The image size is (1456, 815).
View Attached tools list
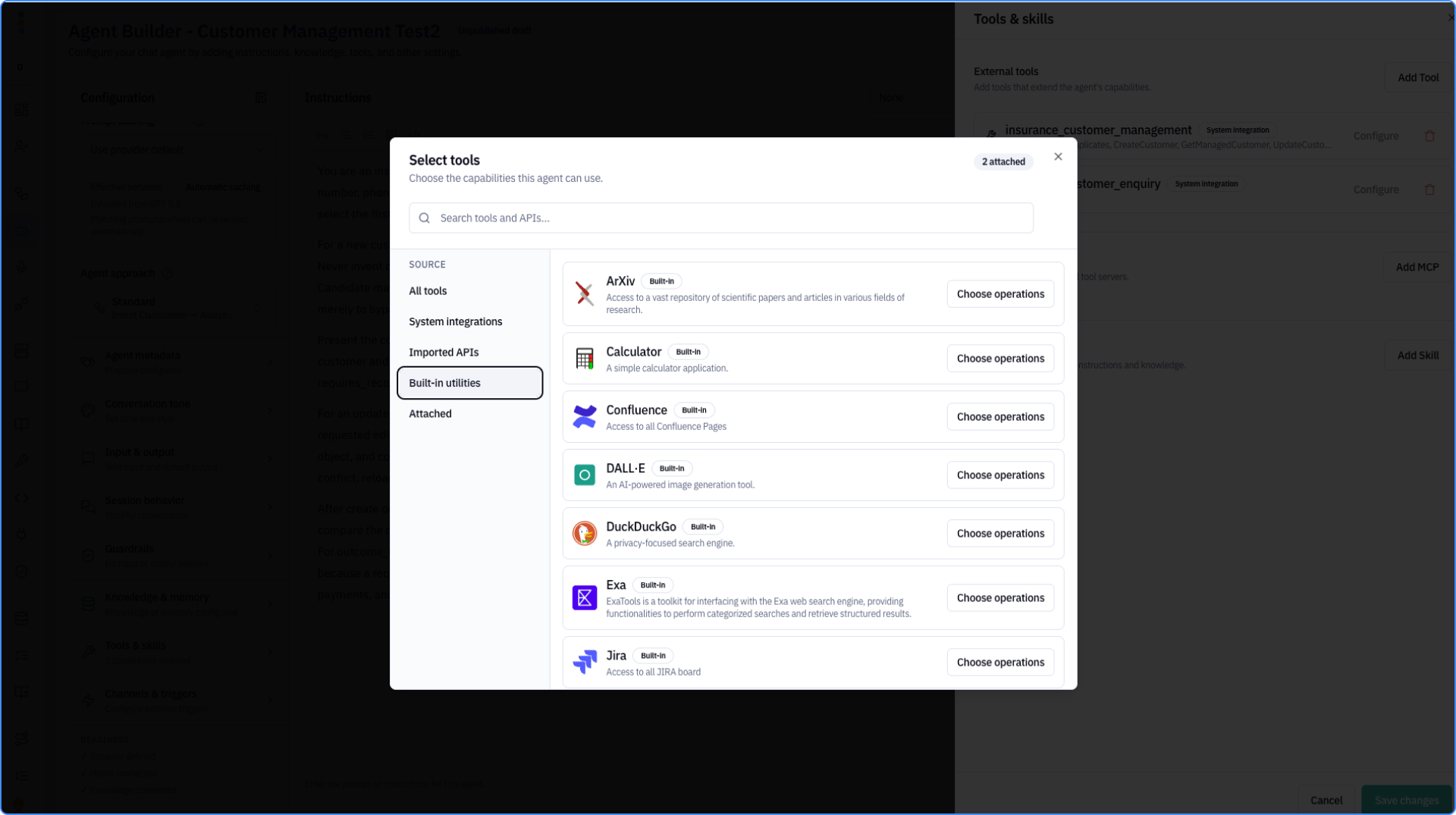point(469,414)
